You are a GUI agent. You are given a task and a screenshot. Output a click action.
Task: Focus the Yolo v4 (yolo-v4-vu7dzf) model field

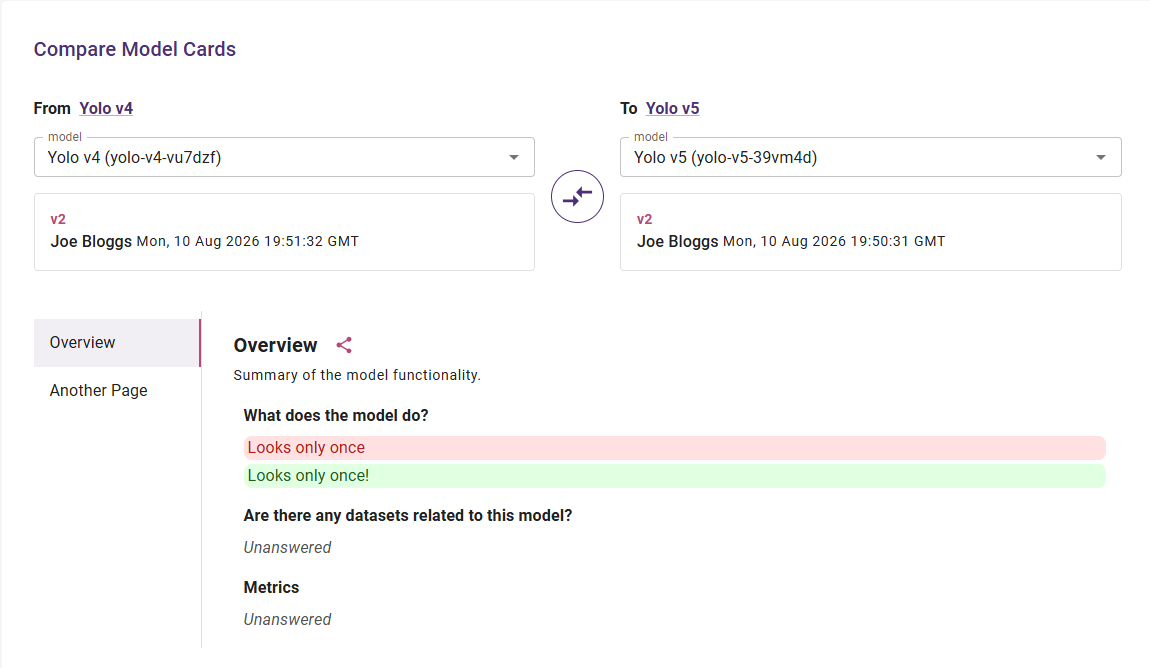click(284, 157)
